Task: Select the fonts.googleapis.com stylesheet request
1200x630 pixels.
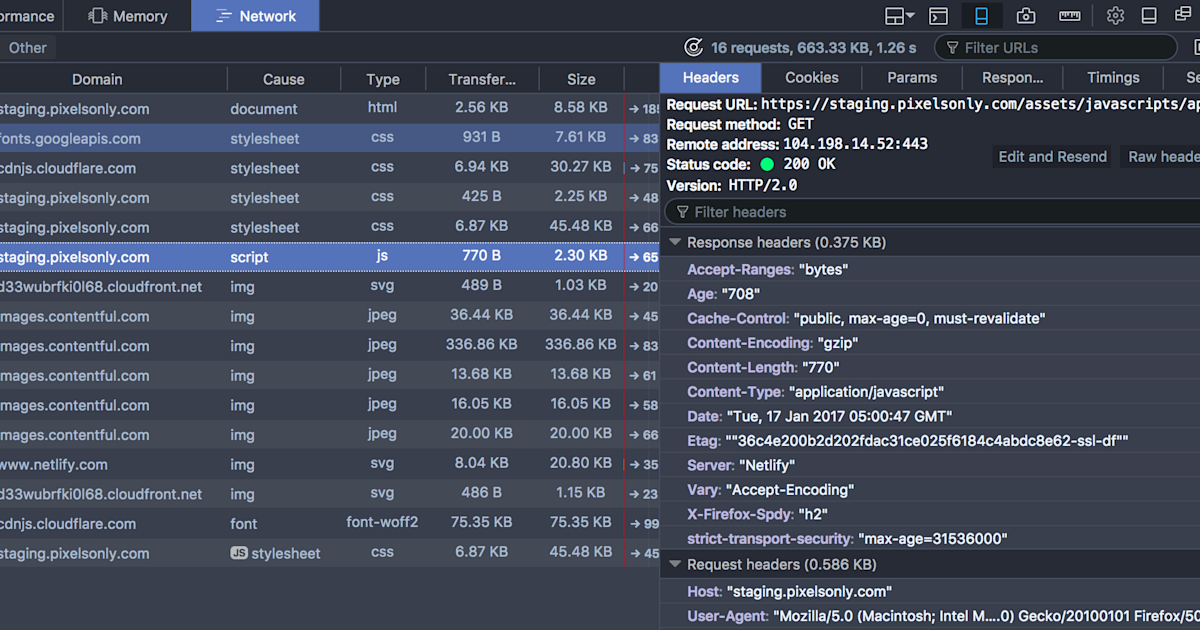Action: point(312,138)
